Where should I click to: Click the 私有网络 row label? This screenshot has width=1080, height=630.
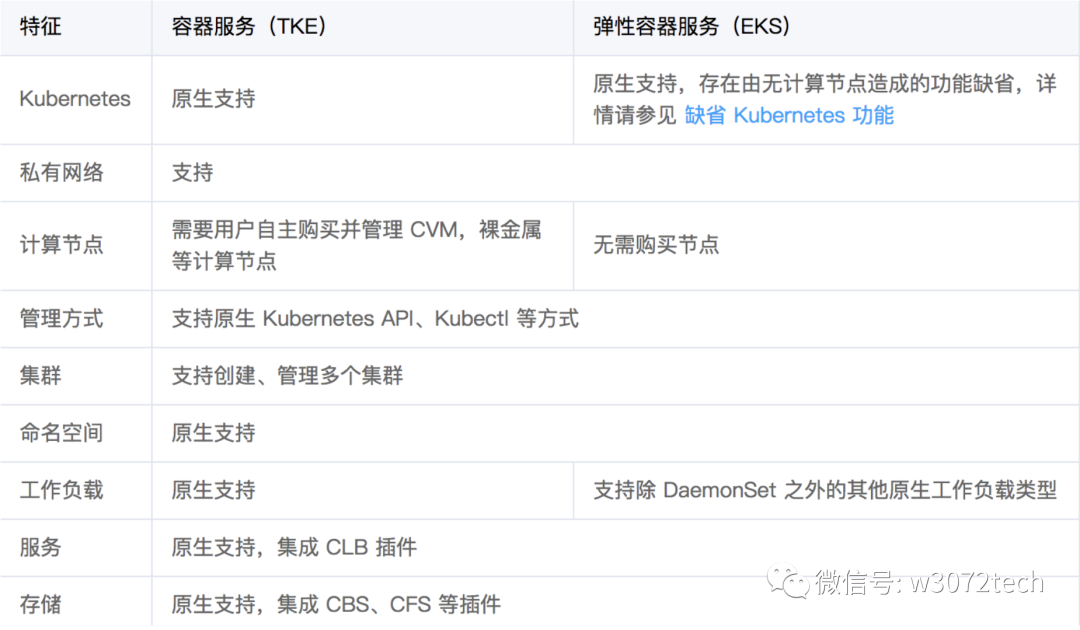[61, 172]
